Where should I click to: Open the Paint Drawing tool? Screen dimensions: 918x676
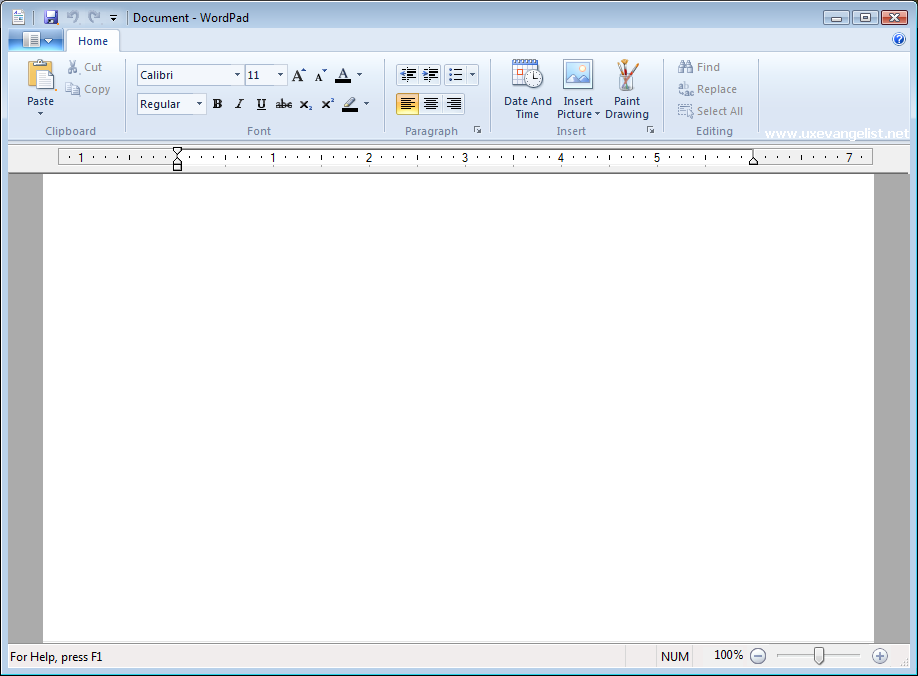pyautogui.click(x=627, y=90)
